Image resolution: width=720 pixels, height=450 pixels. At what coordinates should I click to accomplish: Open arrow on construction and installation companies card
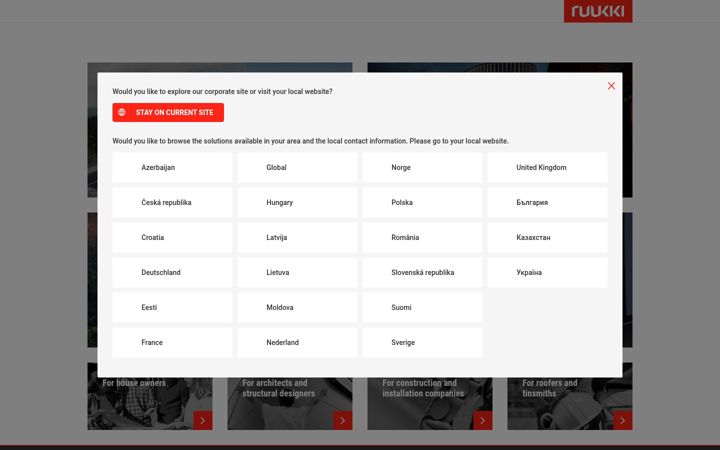[483, 421]
